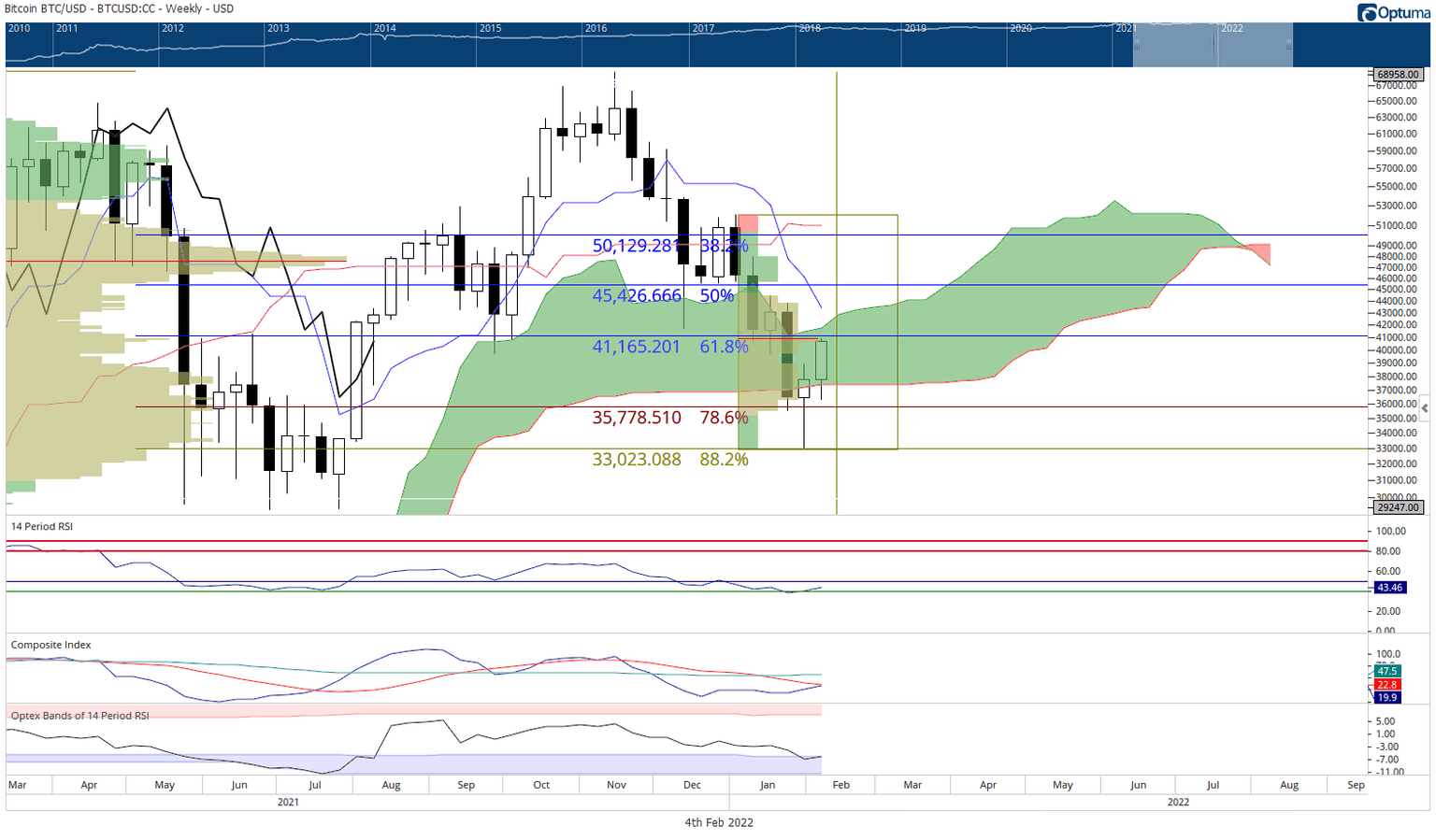Click the Composite Index panel label
1436x840 pixels.
(50, 645)
